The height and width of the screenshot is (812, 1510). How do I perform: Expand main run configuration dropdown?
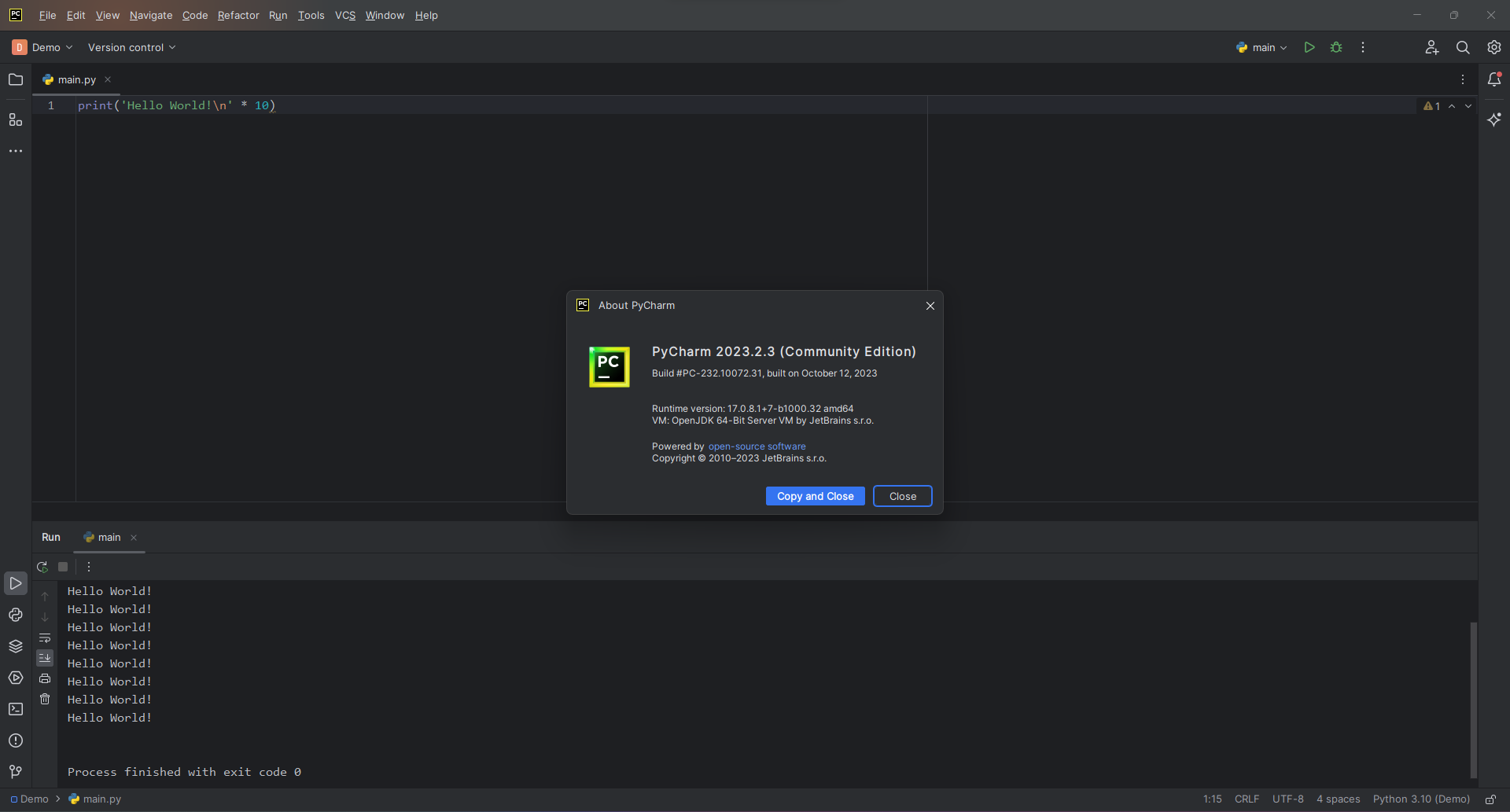click(1261, 47)
